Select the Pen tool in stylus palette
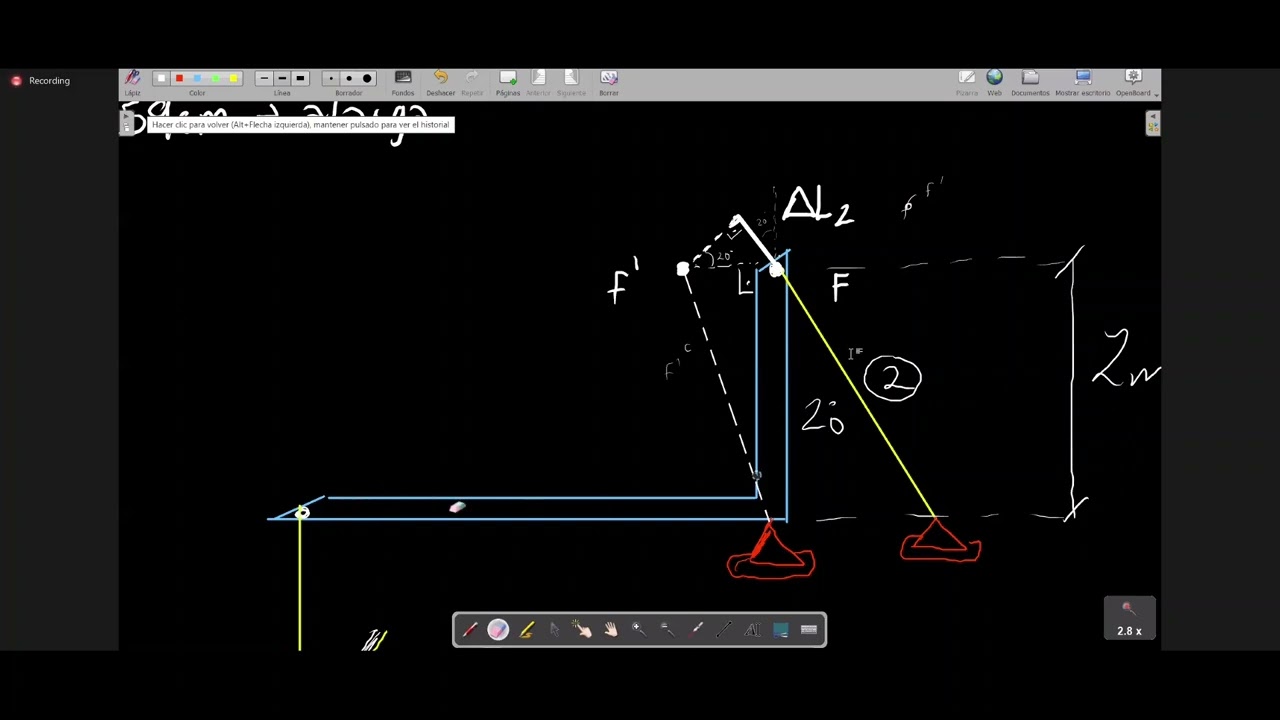 [470, 630]
